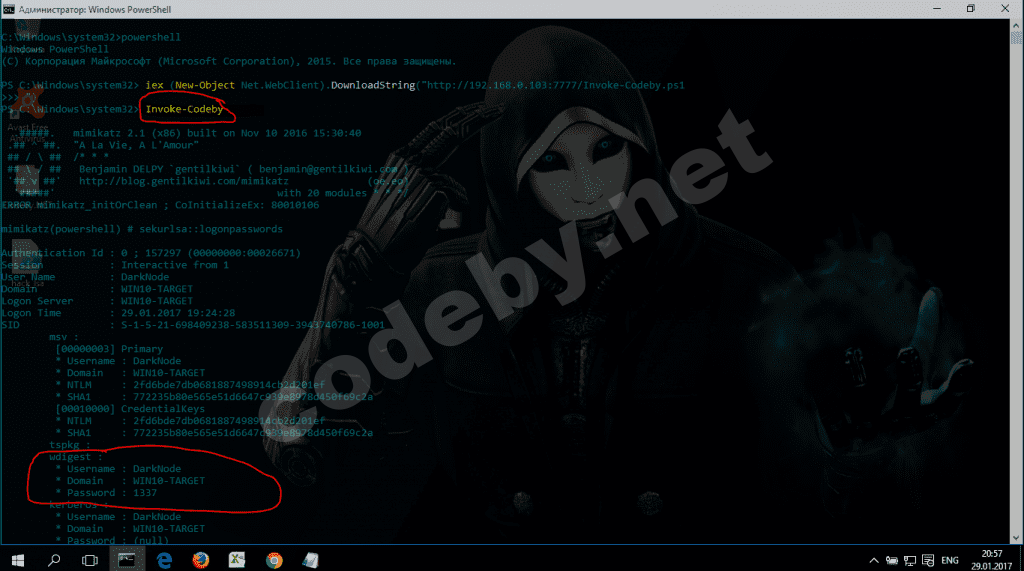Screen dimensions: 1024x571
Task: Select the PowerShell console taskbar button
Action: pos(126,560)
